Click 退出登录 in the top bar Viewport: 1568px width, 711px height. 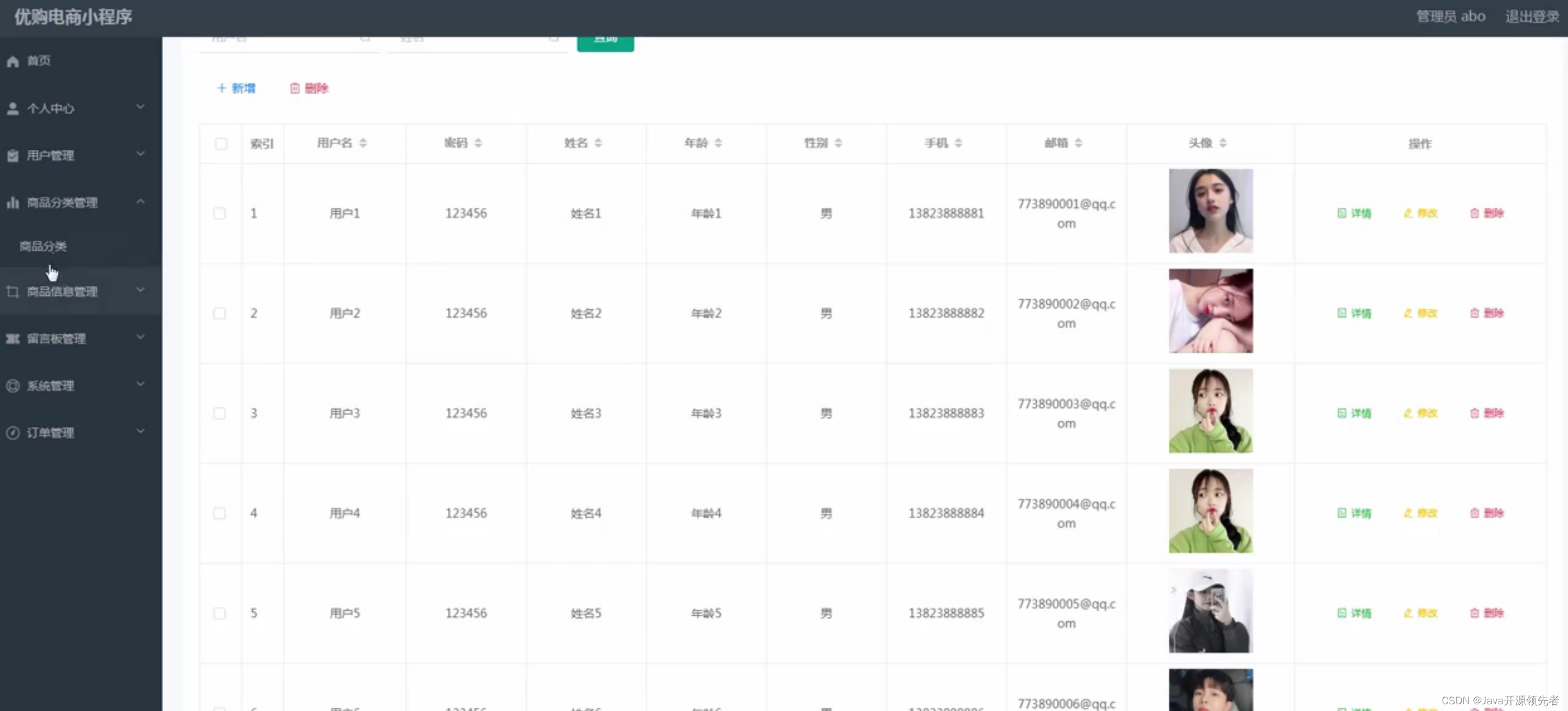[x=1532, y=17]
